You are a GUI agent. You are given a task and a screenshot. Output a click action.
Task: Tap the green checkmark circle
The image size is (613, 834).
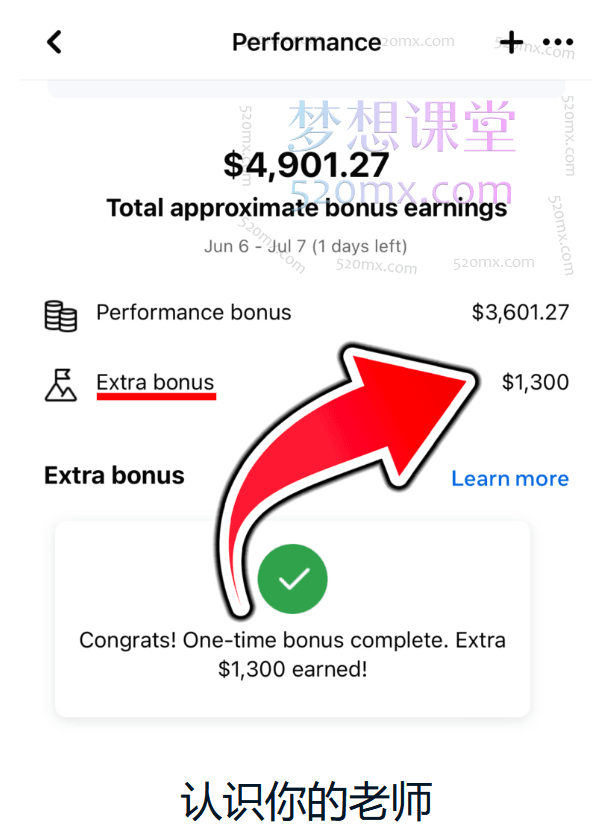pos(292,577)
